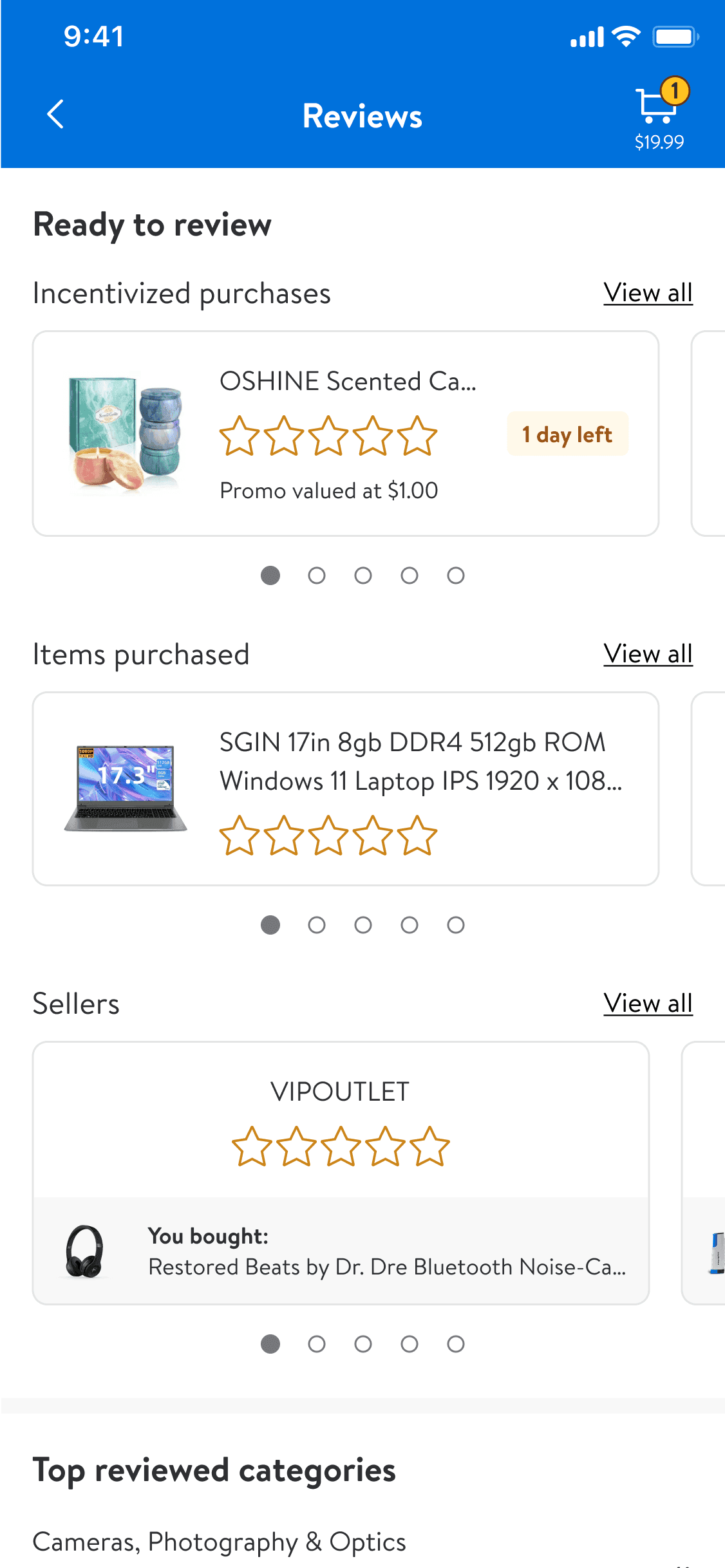This screenshot has height=1568, width=725.
Task: Rate OSHINE candle five stars
Action: (x=418, y=436)
